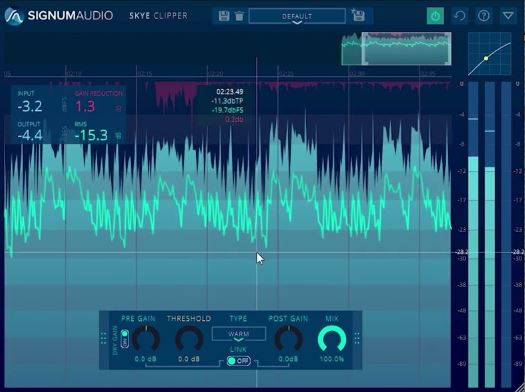Click the Pre Gain 0.0 dB value
The width and height of the screenshot is (525, 392).
pos(145,359)
